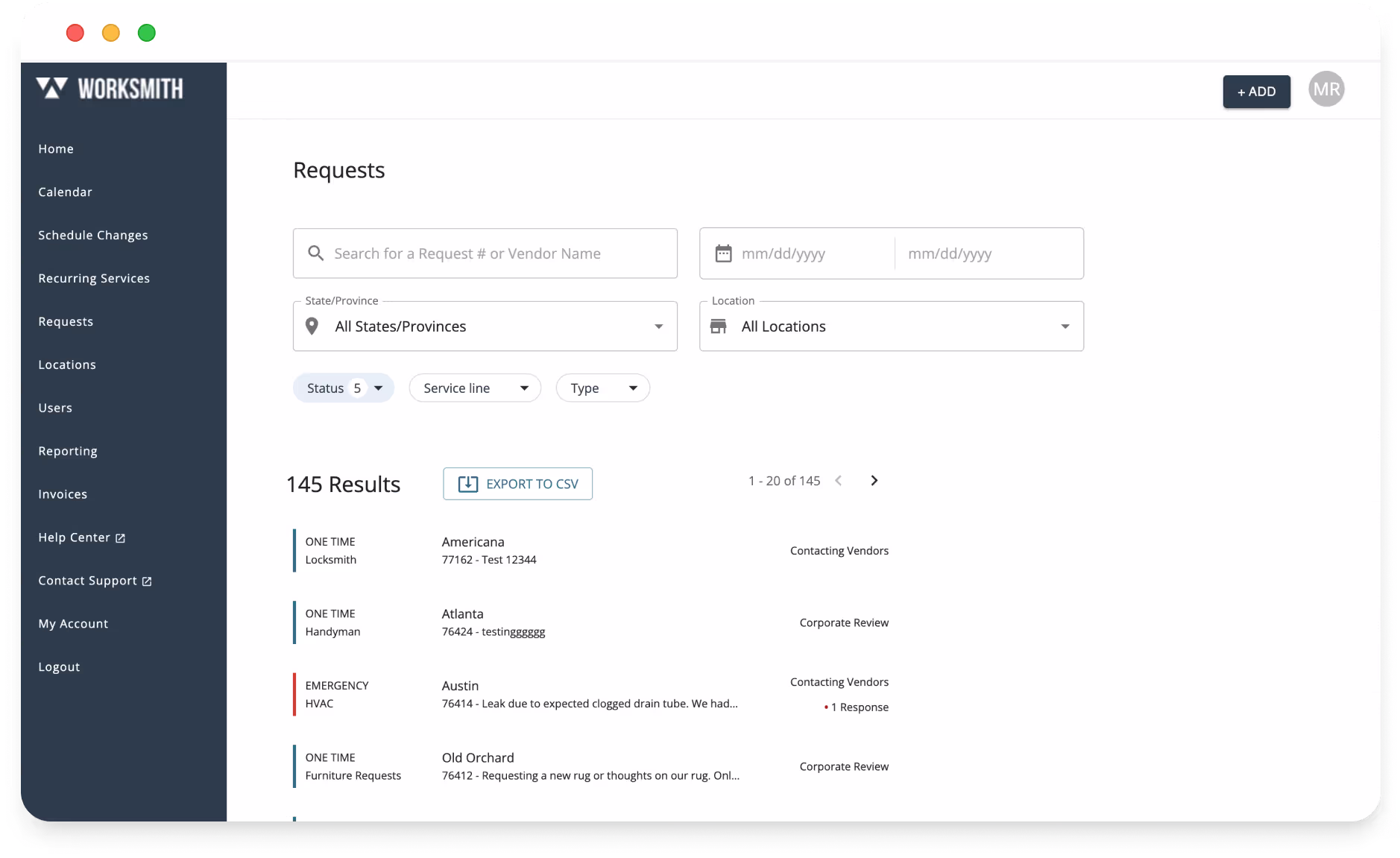The width and height of the screenshot is (1400, 858).
Task: Open My Account in sidebar
Action: click(x=73, y=624)
